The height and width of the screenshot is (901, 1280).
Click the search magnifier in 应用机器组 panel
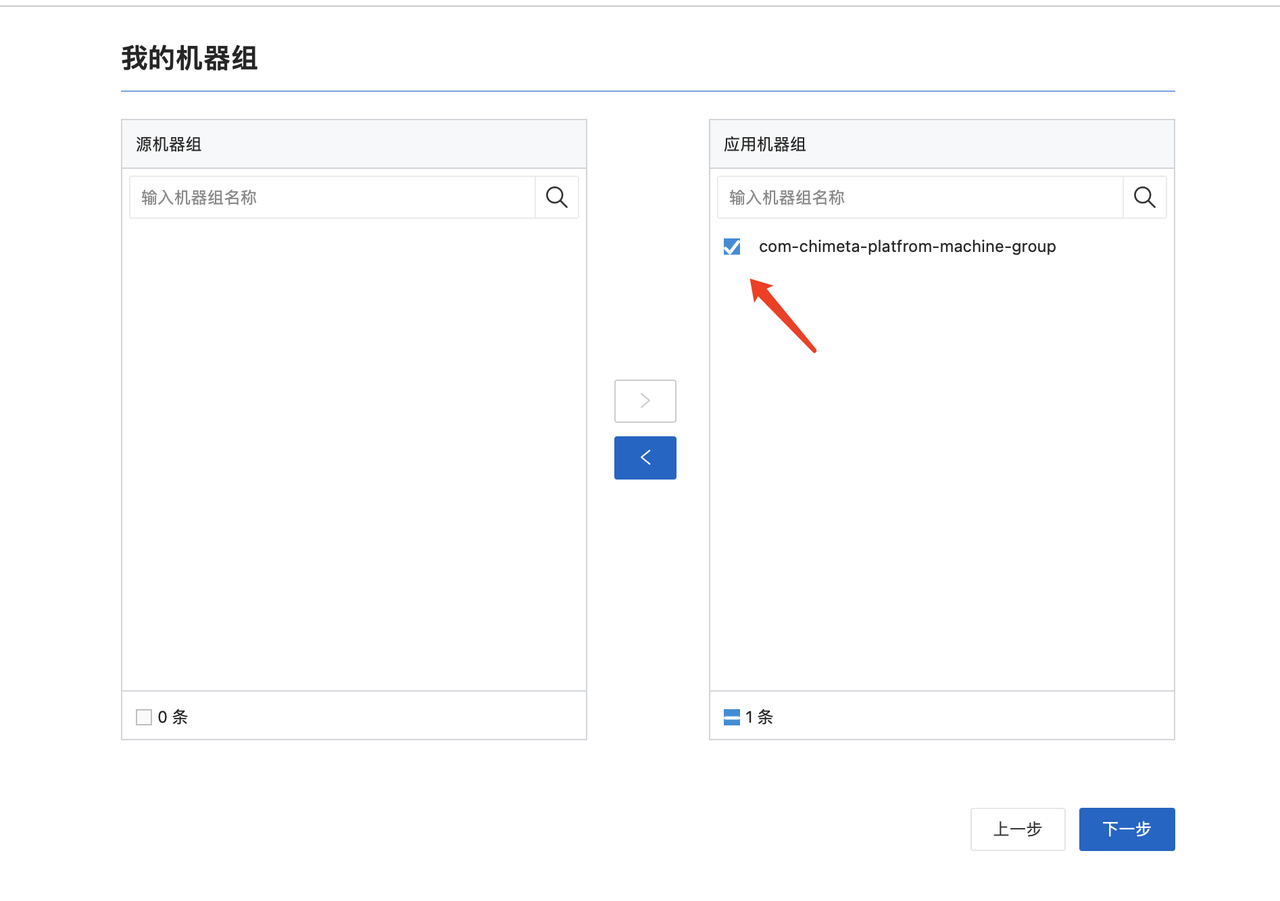click(1145, 198)
